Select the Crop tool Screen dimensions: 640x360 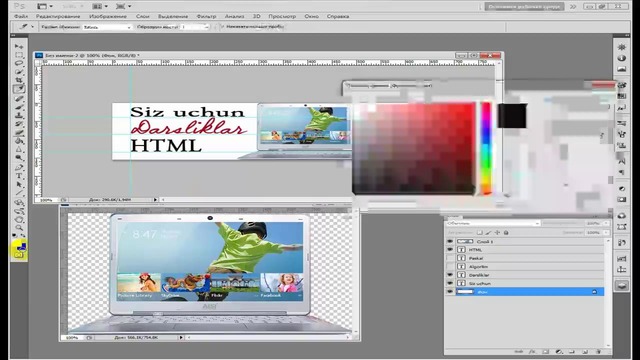[19, 80]
